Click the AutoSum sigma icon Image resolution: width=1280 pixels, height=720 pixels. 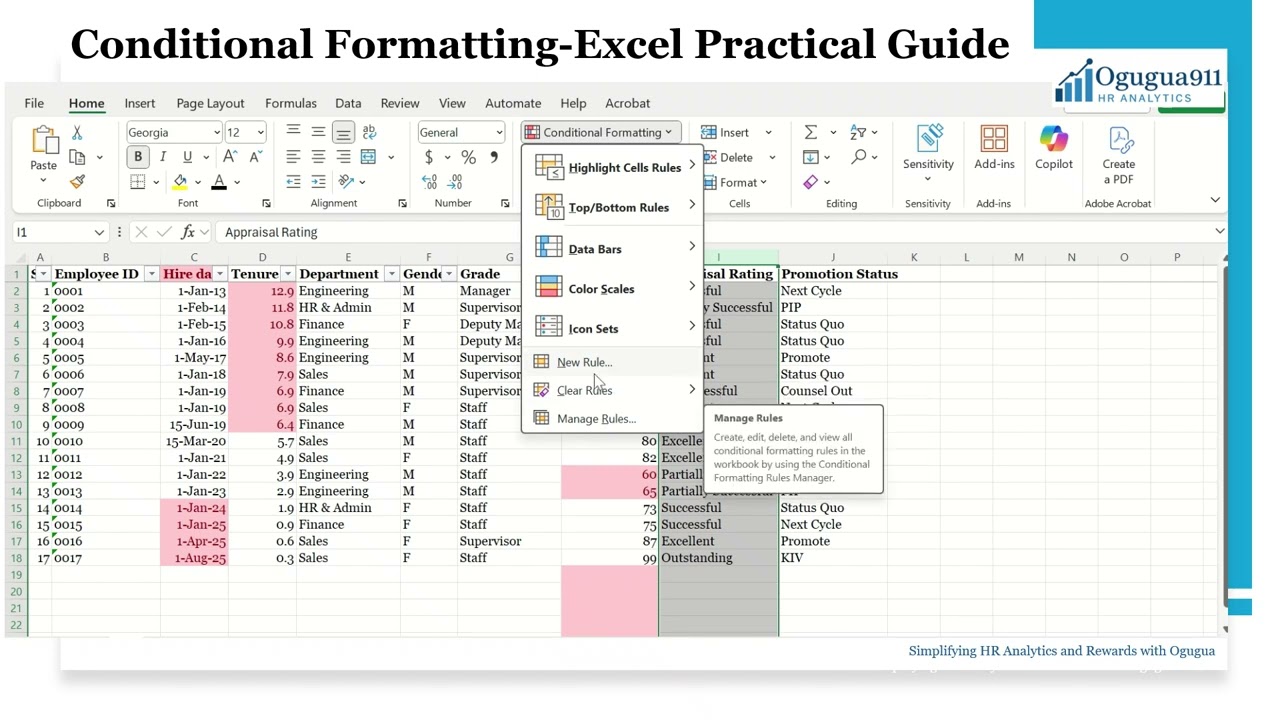[811, 132]
